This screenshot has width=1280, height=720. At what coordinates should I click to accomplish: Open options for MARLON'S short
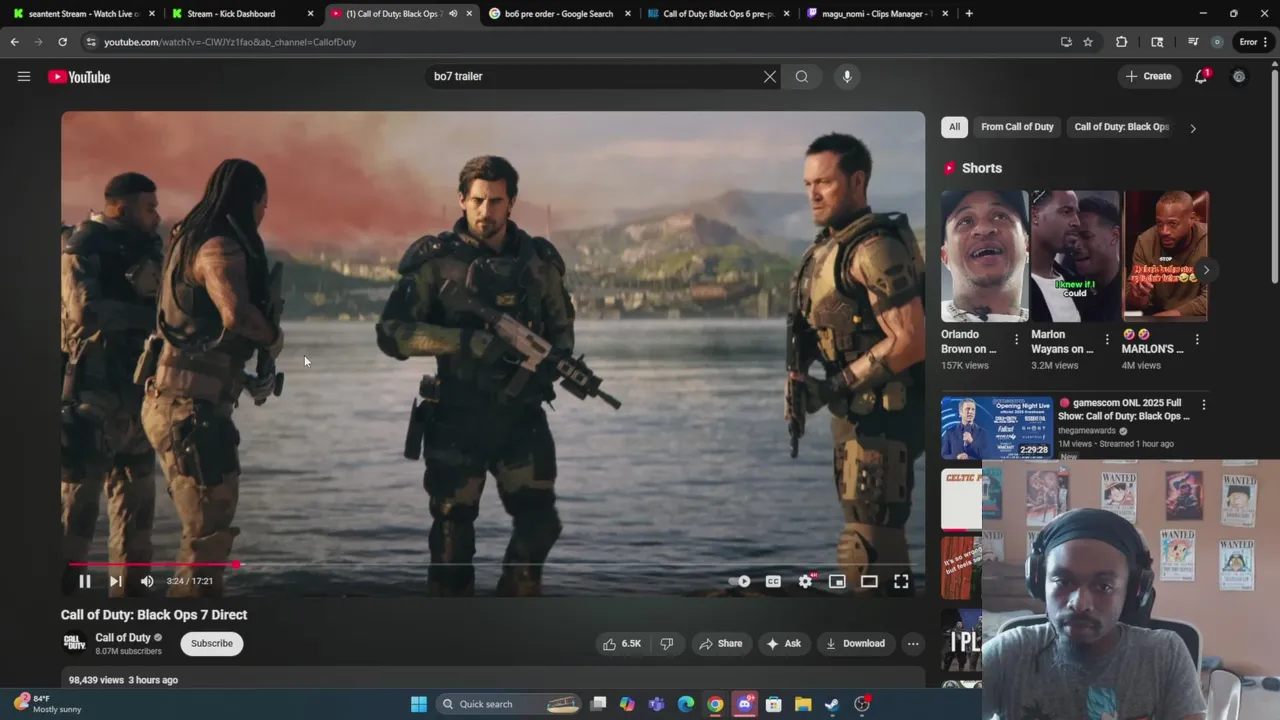(x=1197, y=340)
